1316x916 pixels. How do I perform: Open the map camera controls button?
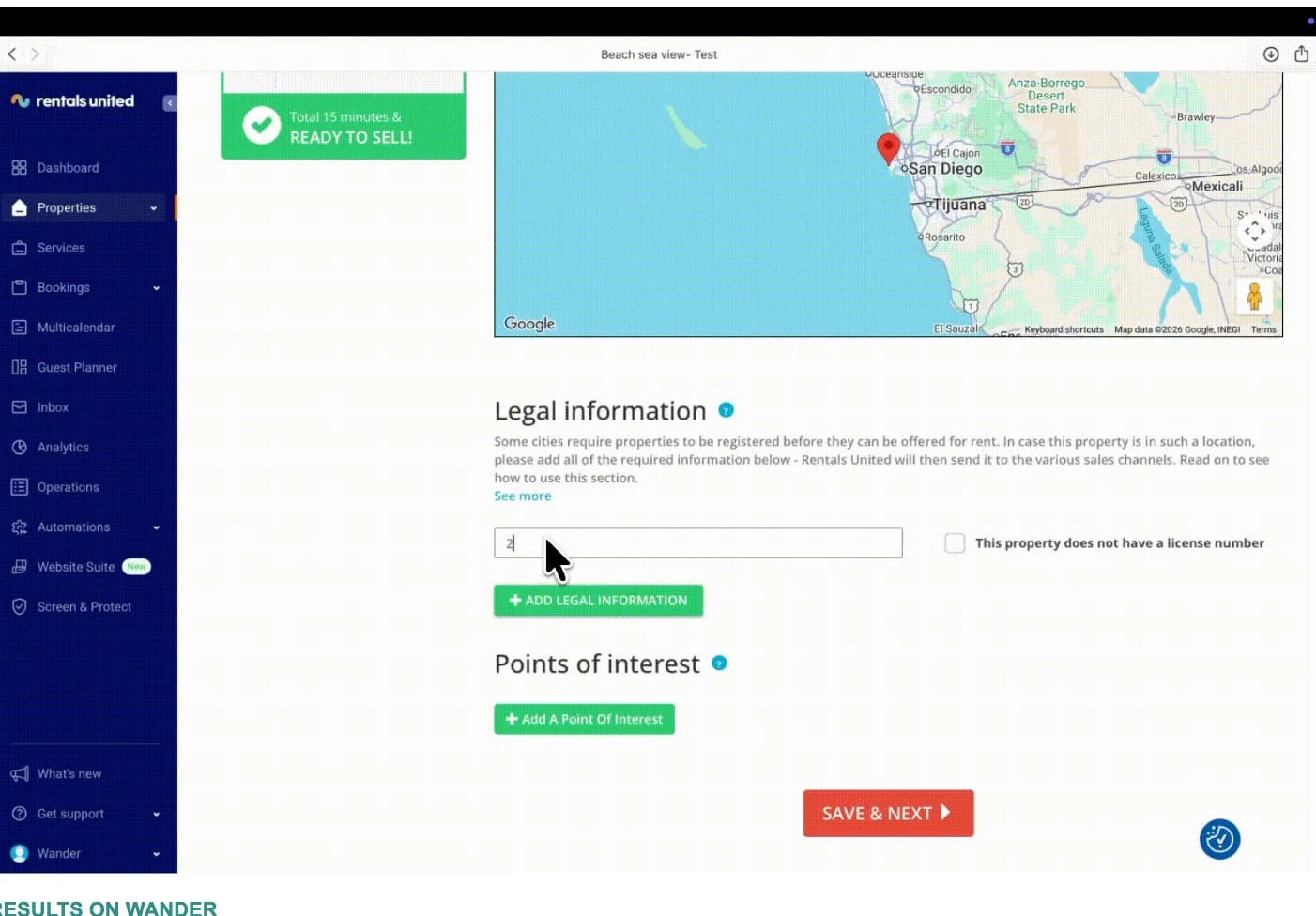coord(1255,231)
